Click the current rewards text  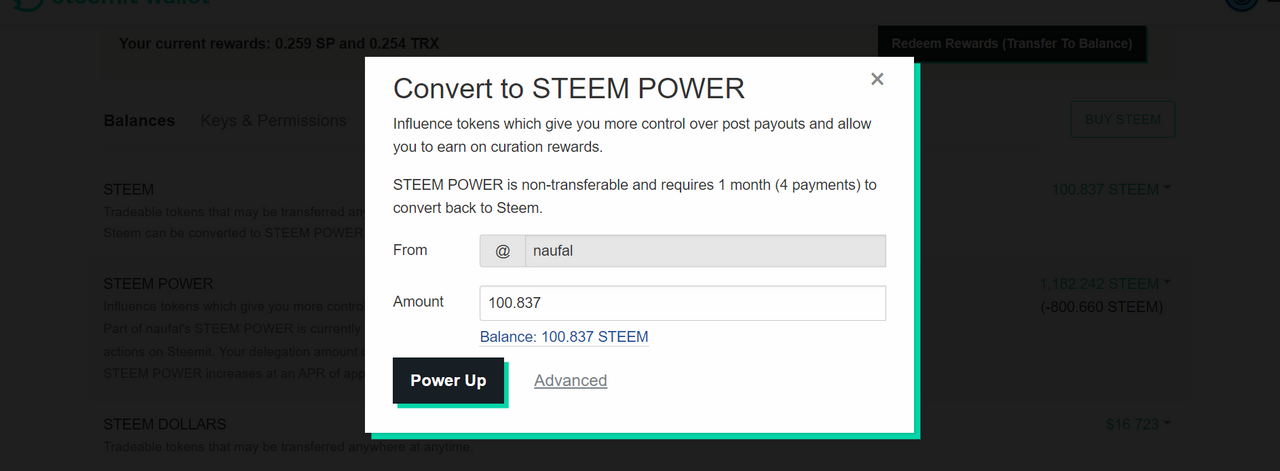(x=279, y=44)
